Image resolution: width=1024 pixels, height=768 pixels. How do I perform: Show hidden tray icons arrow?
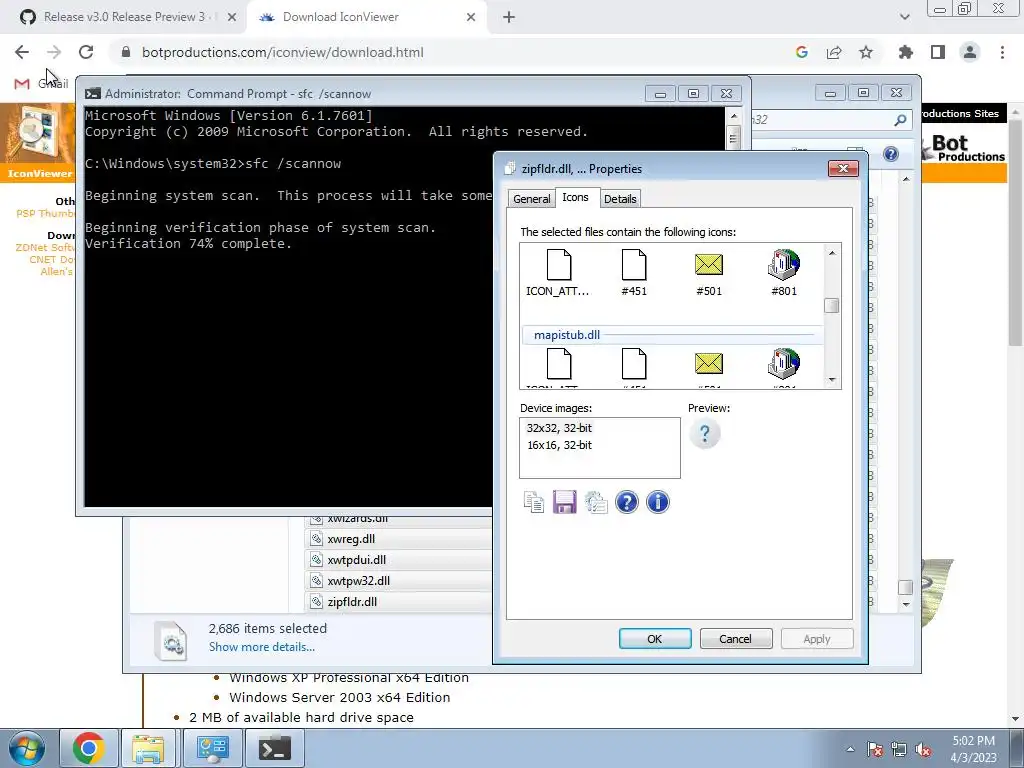tap(850, 749)
